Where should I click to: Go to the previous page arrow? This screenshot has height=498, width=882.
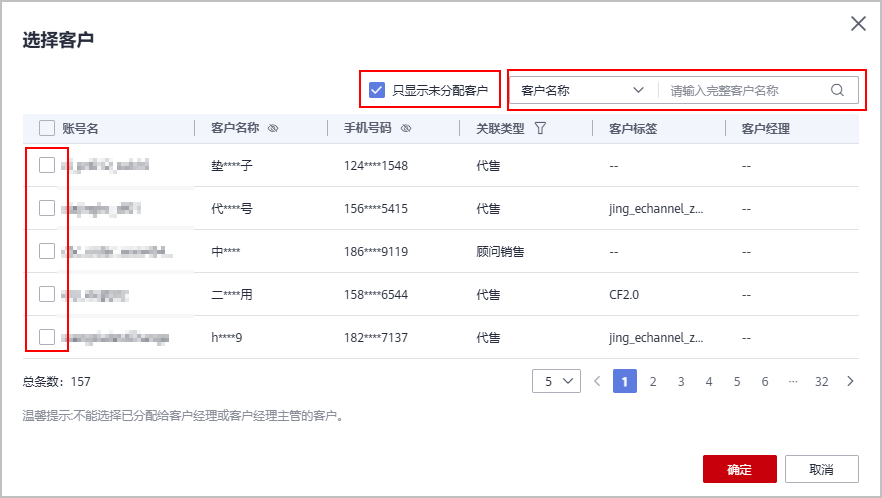pos(597,381)
